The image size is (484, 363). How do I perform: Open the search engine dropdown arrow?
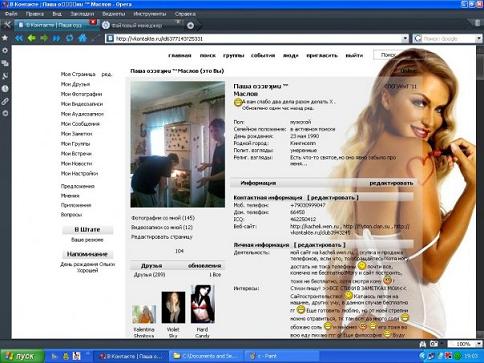(x=480, y=39)
